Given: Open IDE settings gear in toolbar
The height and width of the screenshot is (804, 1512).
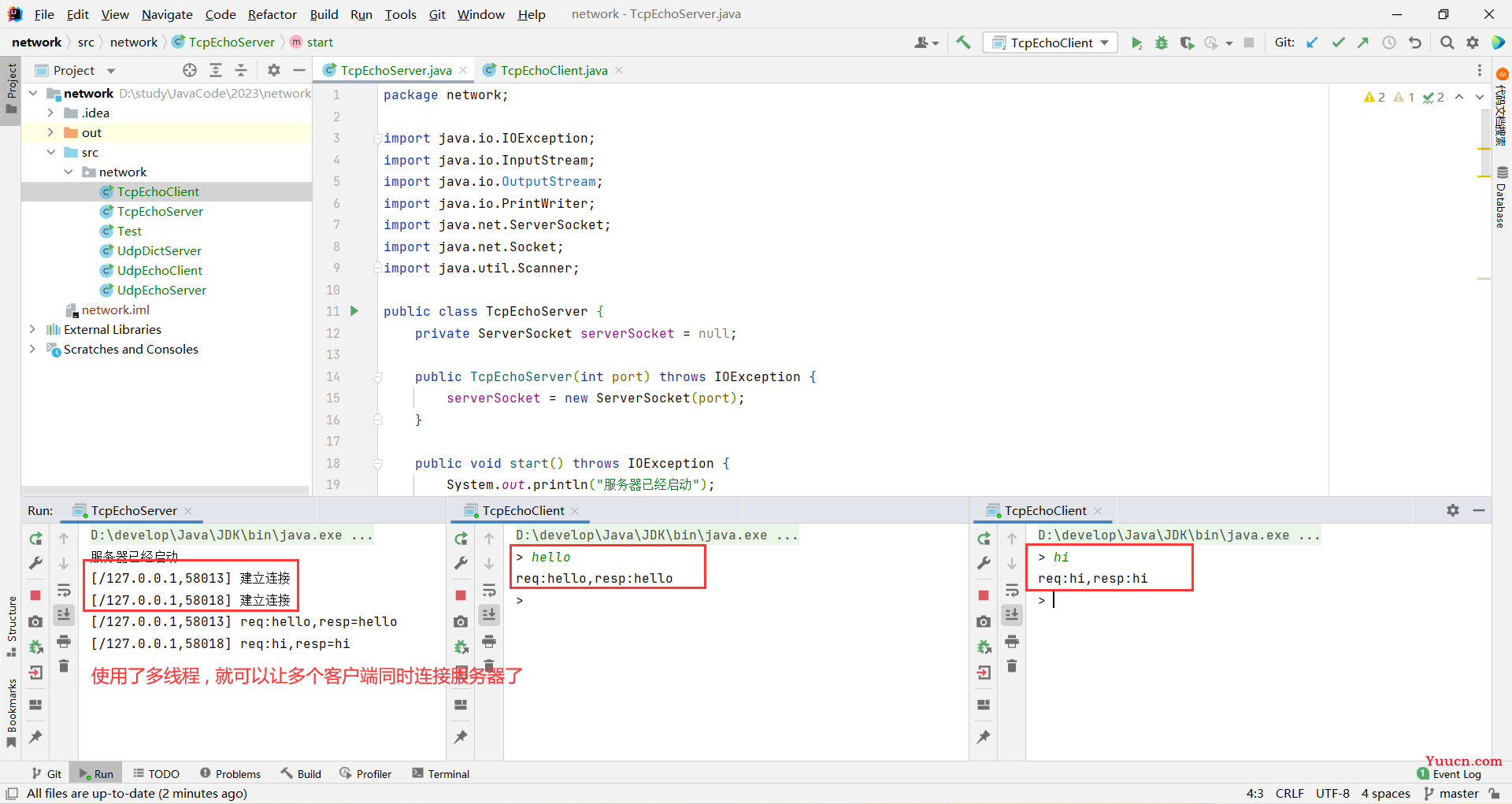Looking at the screenshot, I should pyautogui.click(x=1473, y=43).
